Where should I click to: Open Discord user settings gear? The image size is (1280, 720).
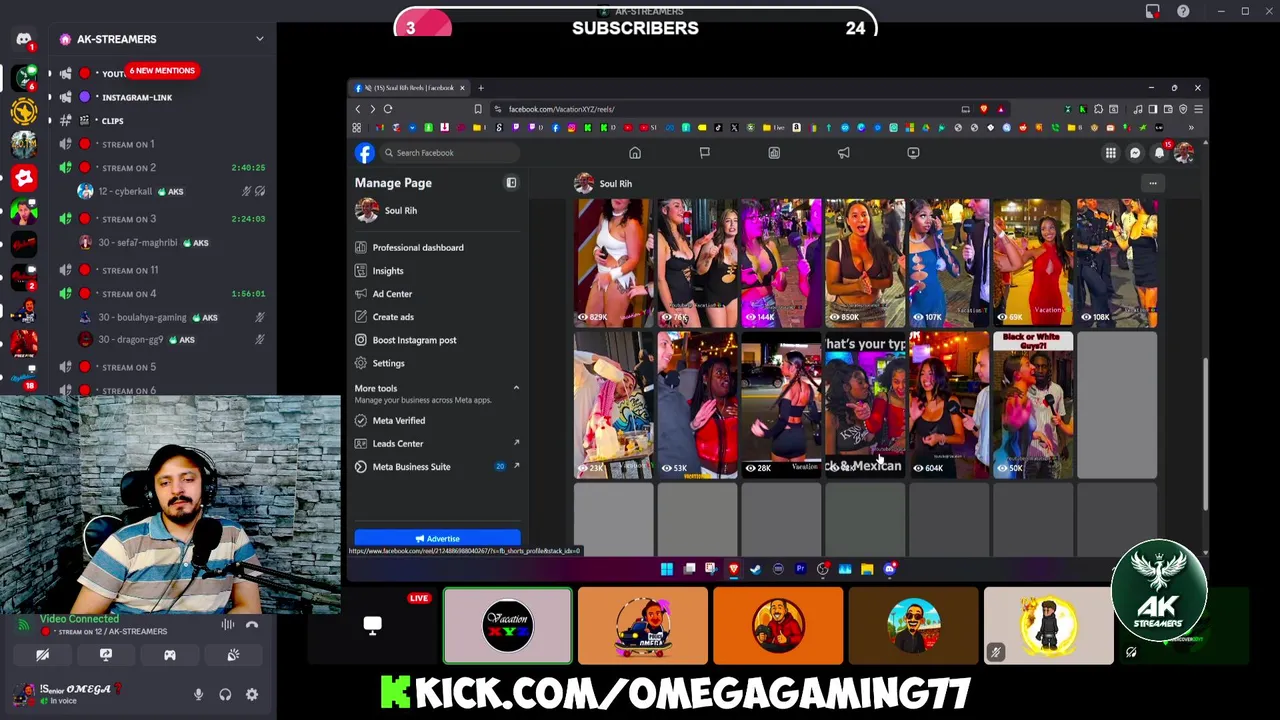point(252,694)
